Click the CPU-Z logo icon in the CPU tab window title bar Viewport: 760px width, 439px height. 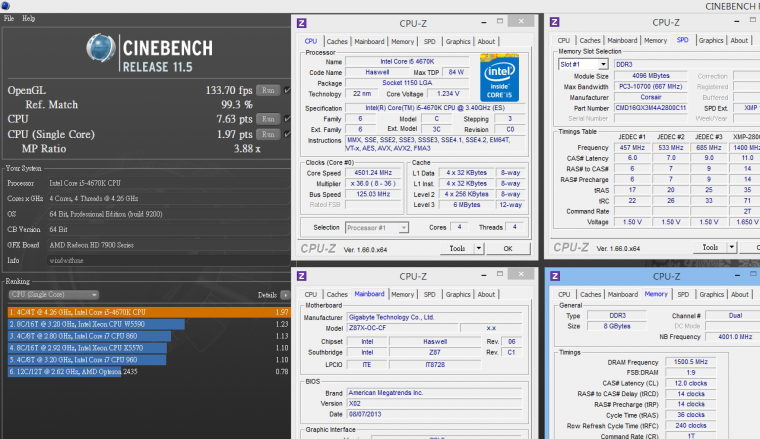pos(301,23)
